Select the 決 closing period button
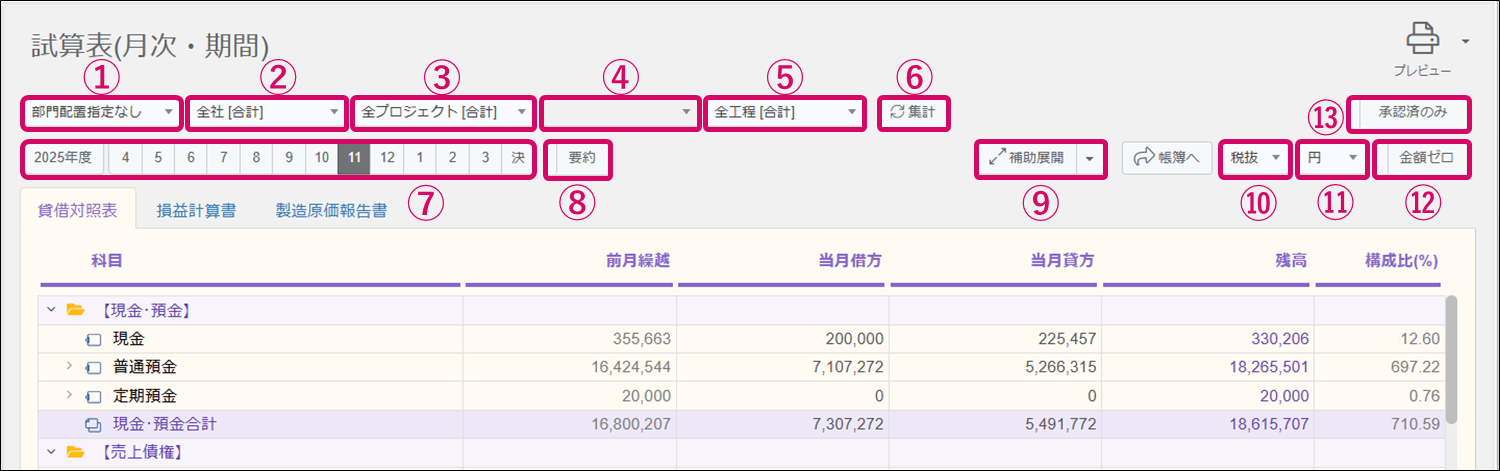The image size is (1500, 471). click(517, 158)
